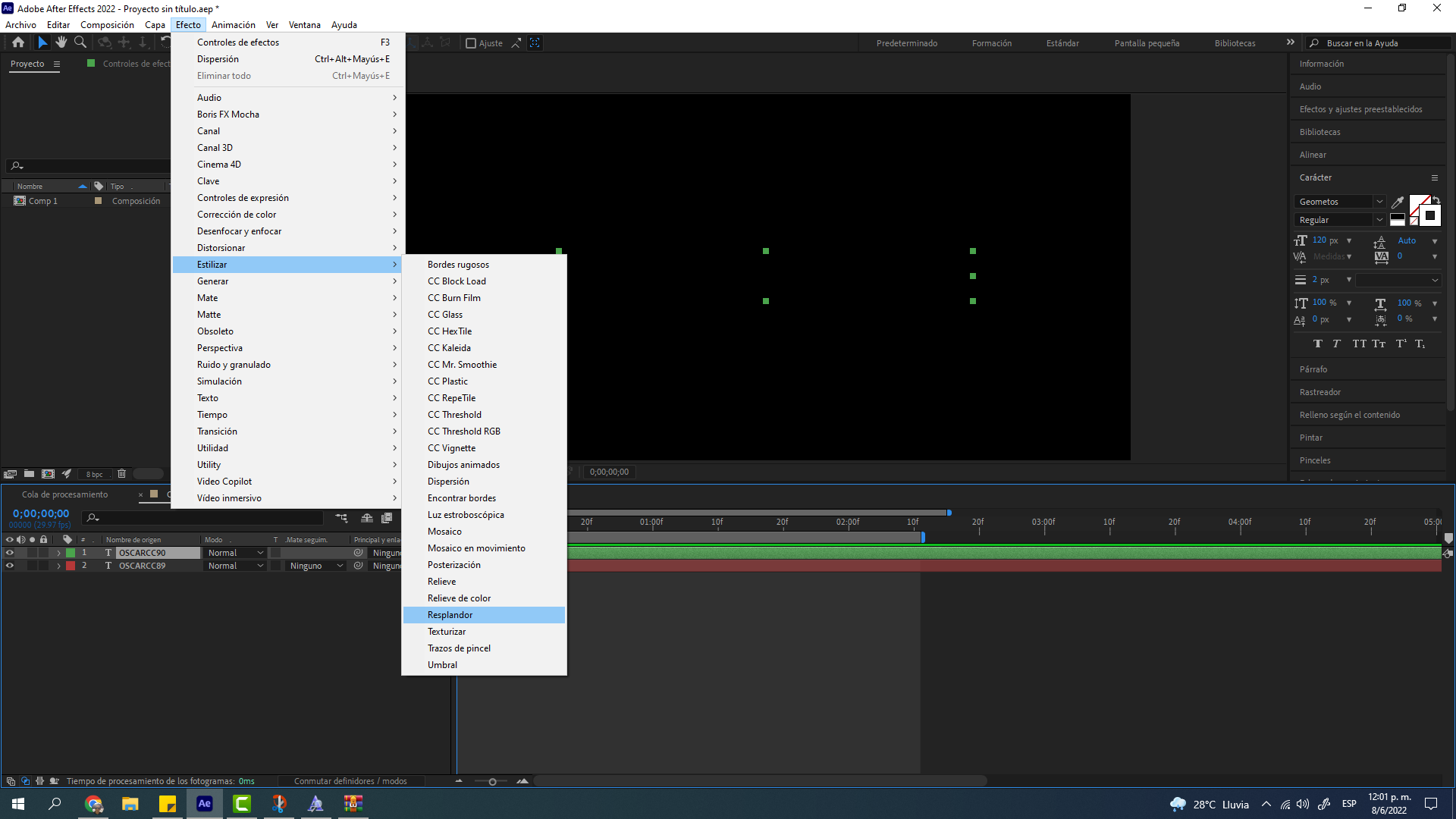Click the hide shy layers icon

point(367,518)
